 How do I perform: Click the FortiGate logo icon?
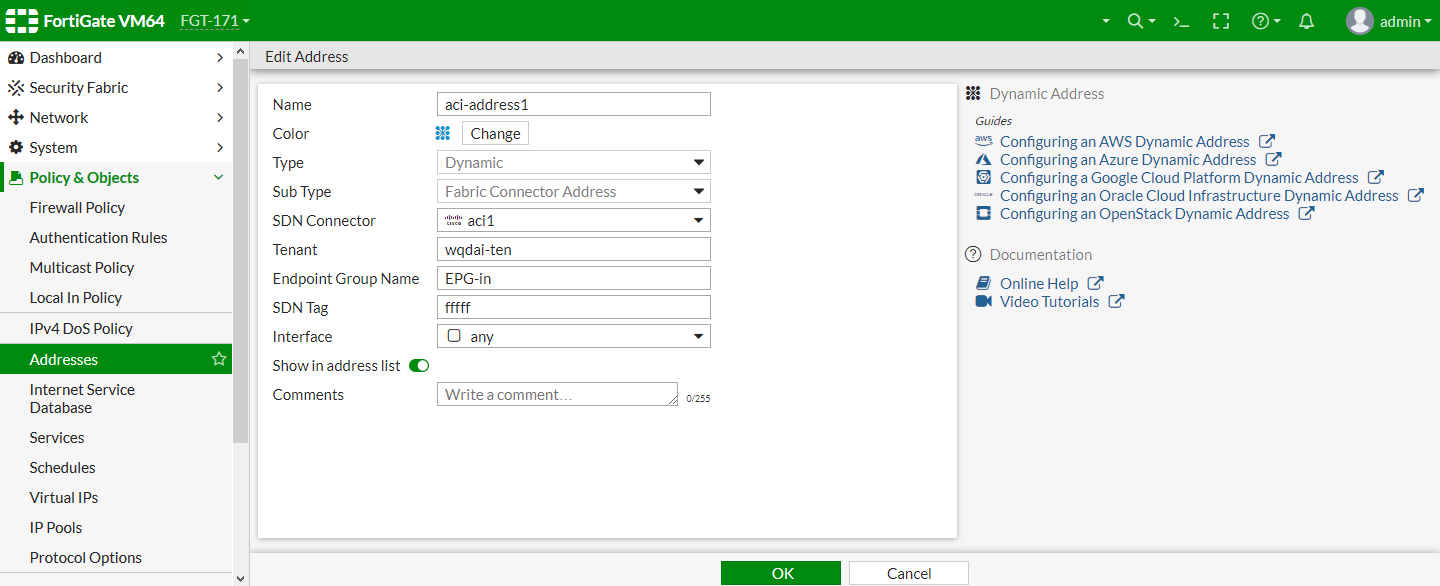[x=21, y=20]
